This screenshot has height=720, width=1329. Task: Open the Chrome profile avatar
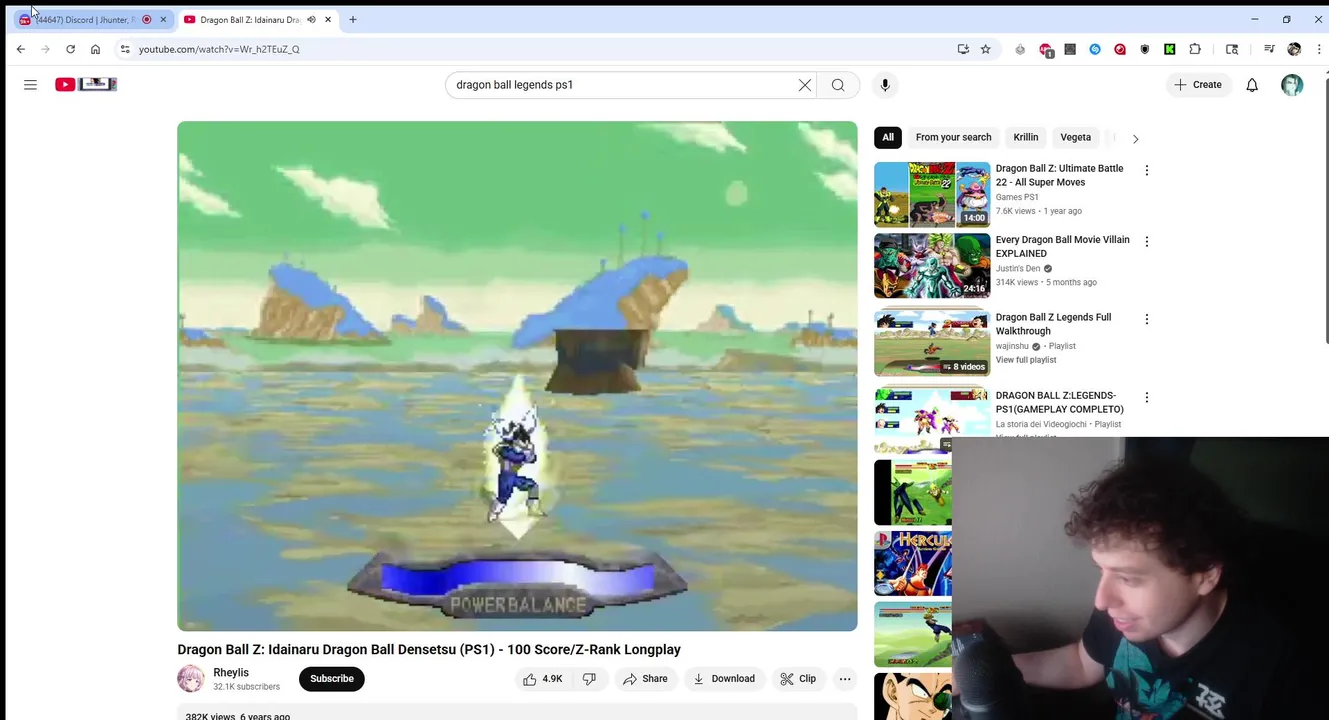click(x=1294, y=49)
